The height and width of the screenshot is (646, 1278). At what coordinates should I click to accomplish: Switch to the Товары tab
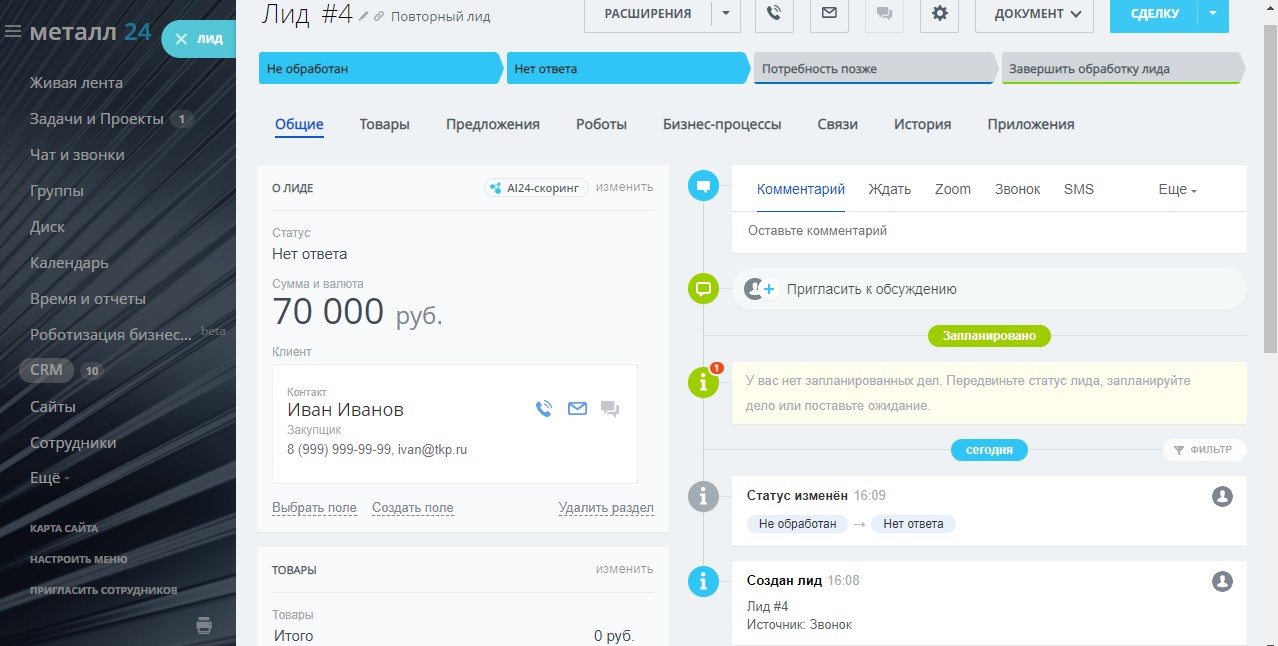pyautogui.click(x=385, y=124)
